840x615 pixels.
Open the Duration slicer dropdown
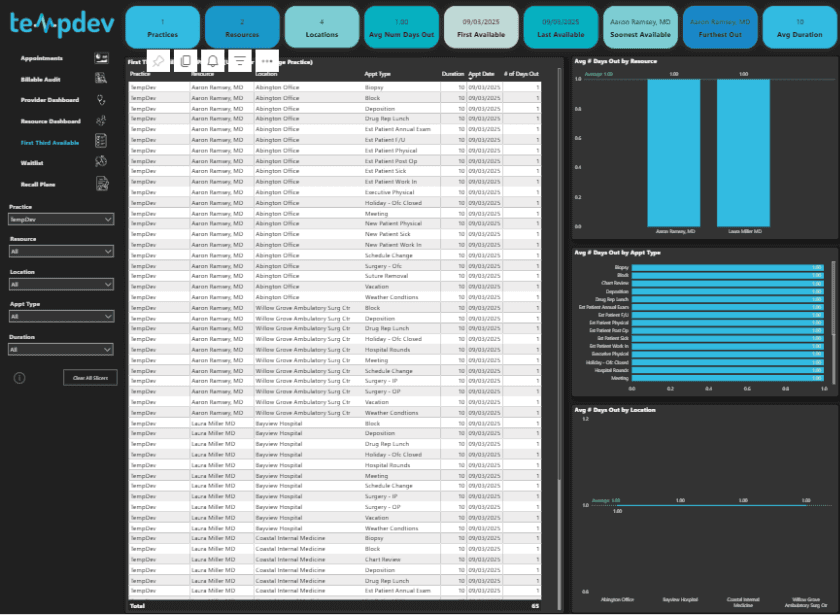[107, 350]
